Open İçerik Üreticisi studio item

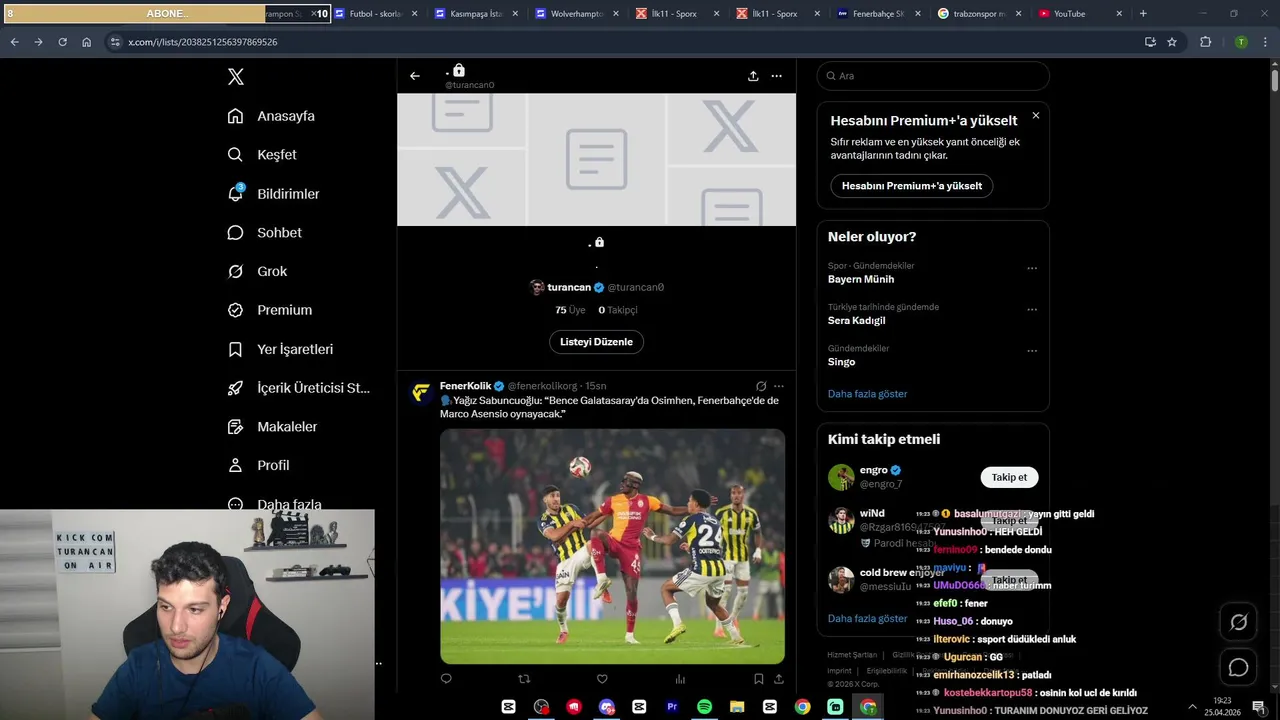point(299,388)
